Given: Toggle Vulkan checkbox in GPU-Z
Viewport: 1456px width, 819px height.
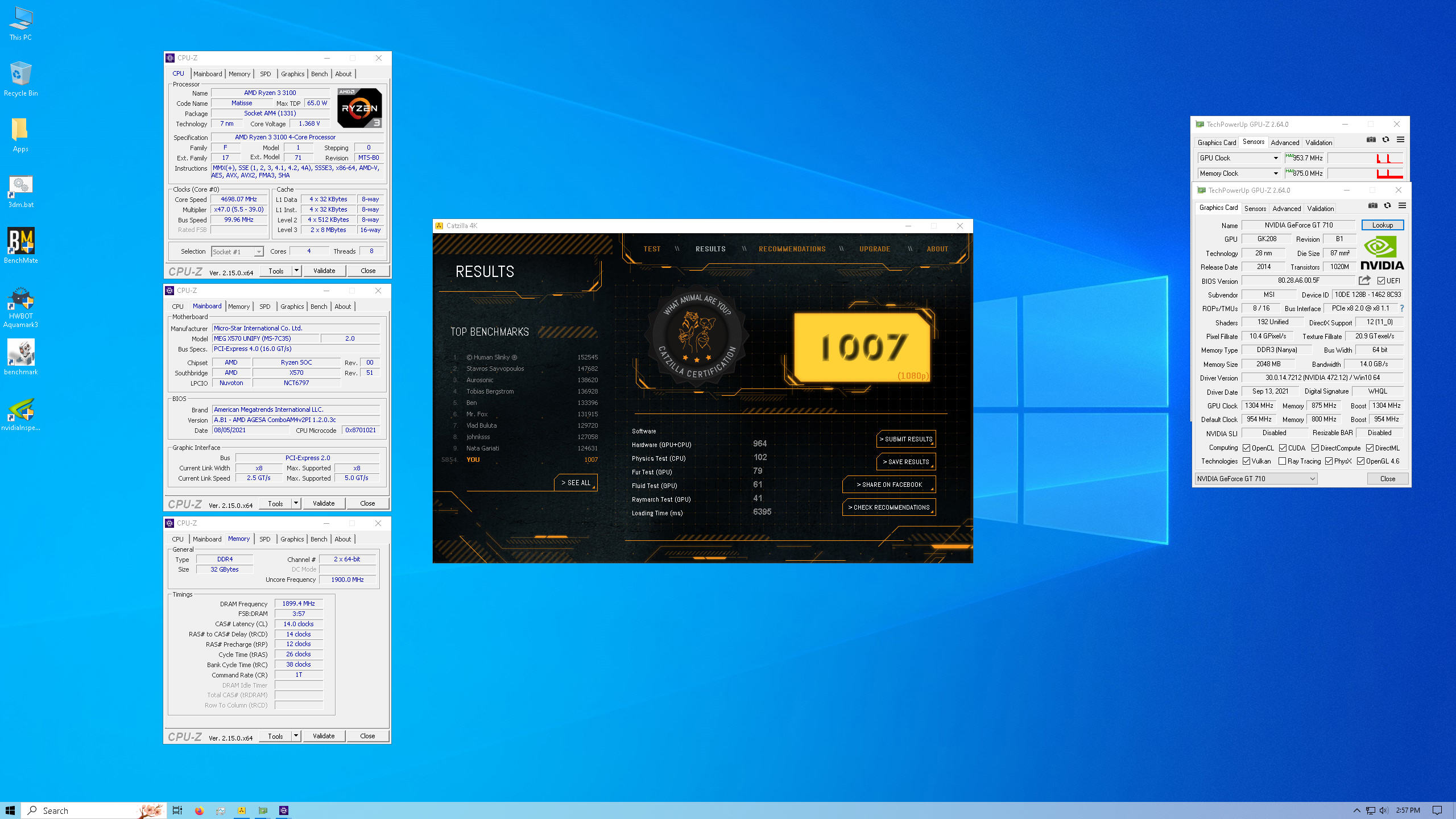Looking at the screenshot, I should click(x=1247, y=461).
